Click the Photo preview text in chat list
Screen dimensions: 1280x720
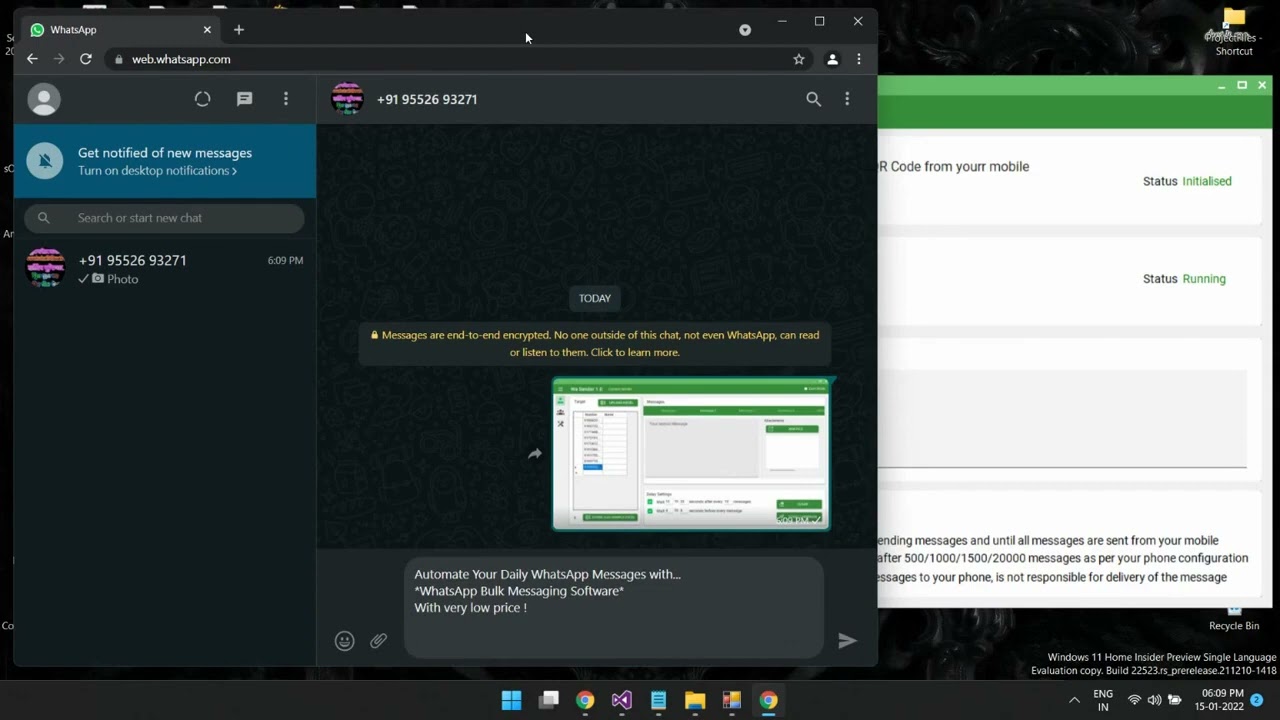pos(123,279)
